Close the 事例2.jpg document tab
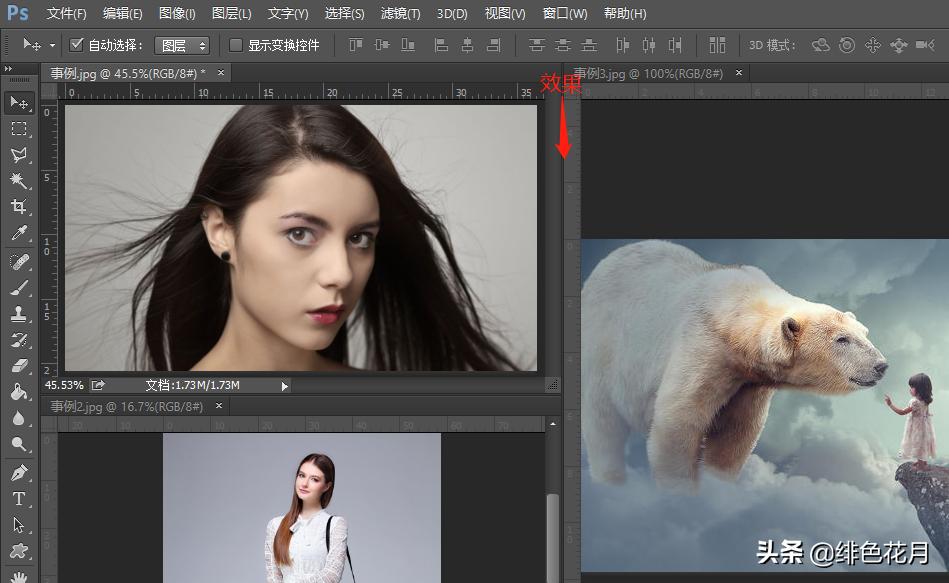The width and height of the screenshot is (949, 583). 219,406
